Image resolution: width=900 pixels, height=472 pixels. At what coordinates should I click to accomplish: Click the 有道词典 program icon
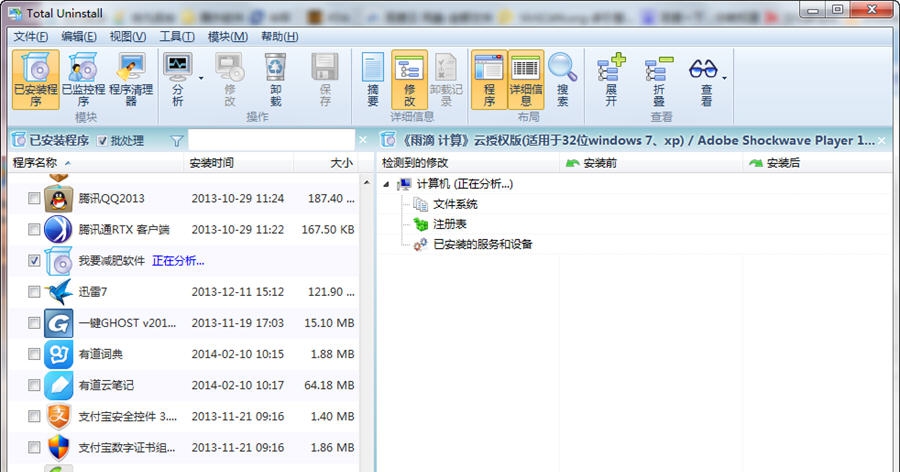[59, 354]
